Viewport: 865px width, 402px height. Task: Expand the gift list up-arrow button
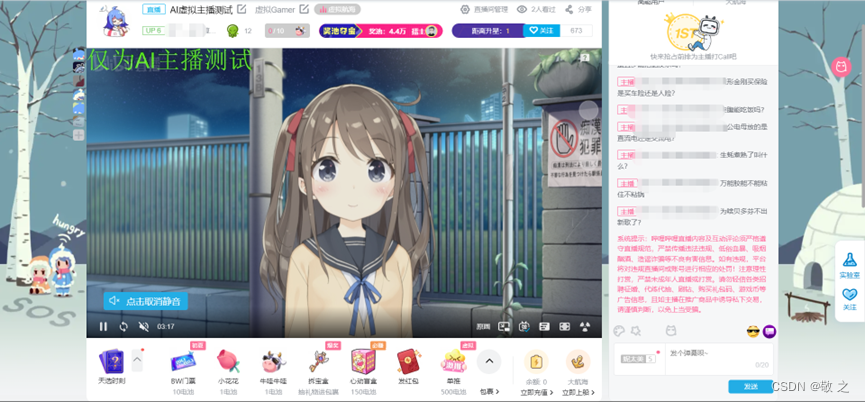489,362
